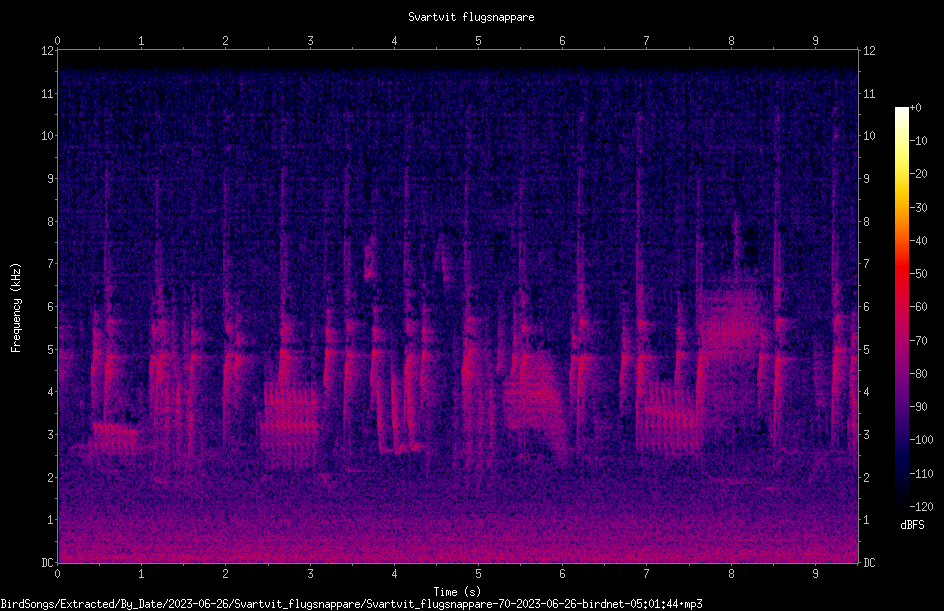Click "6" on the right frequency axis
This screenshot has width=944, height=611.
866,306
